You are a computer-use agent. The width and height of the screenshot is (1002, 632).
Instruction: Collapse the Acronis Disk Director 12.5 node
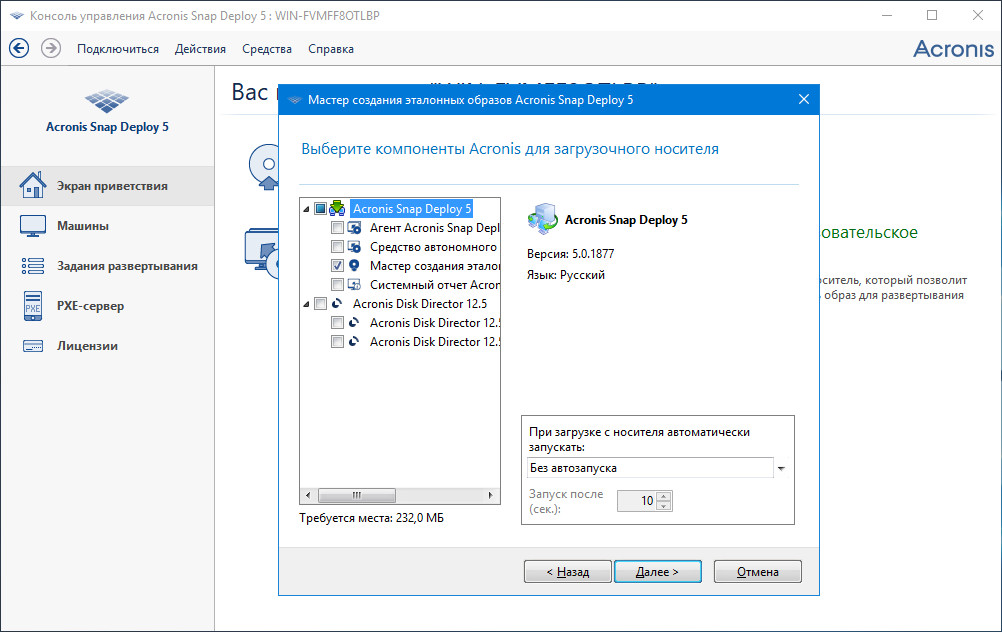pyautogui.click(x=306, y=304)
